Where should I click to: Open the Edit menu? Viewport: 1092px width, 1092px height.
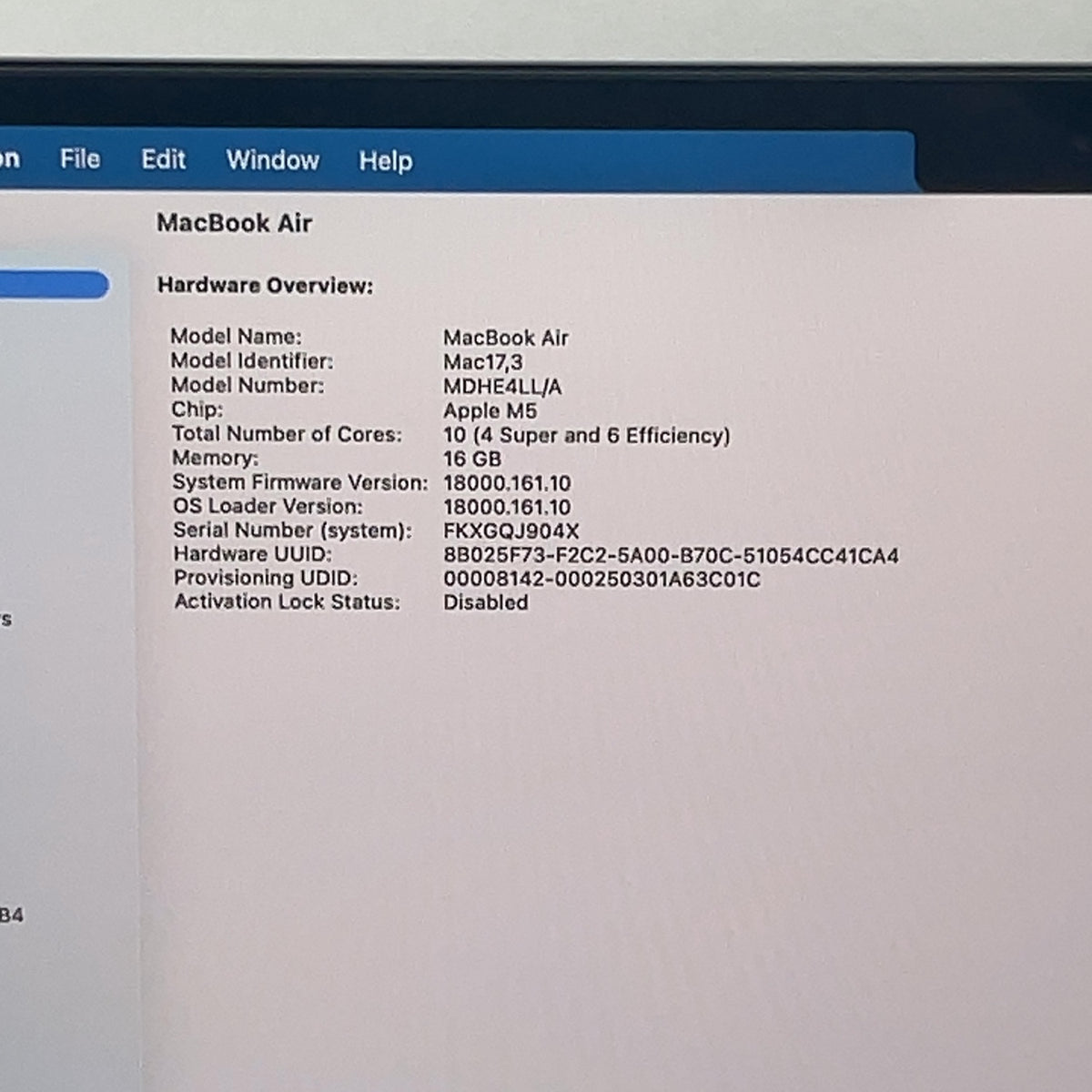pyautogui.click(x=164, y=160)
